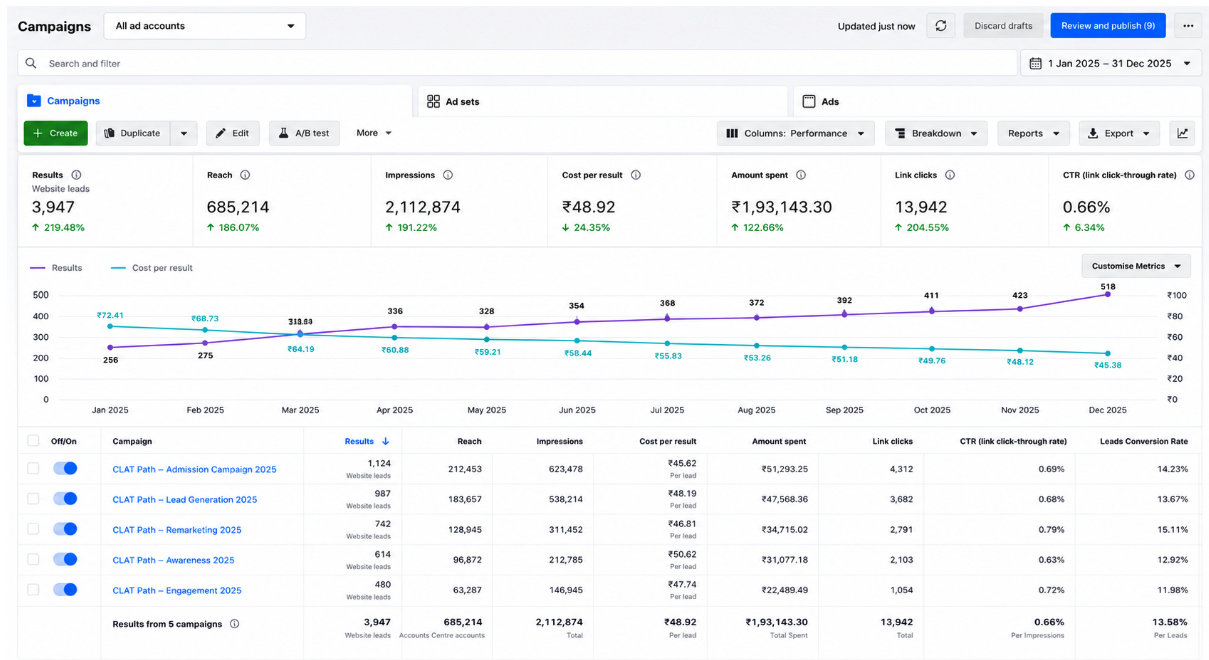Viewport: 1209px width, 660px height.
Task: Click the Reach column header
Action: pos(469,441)
